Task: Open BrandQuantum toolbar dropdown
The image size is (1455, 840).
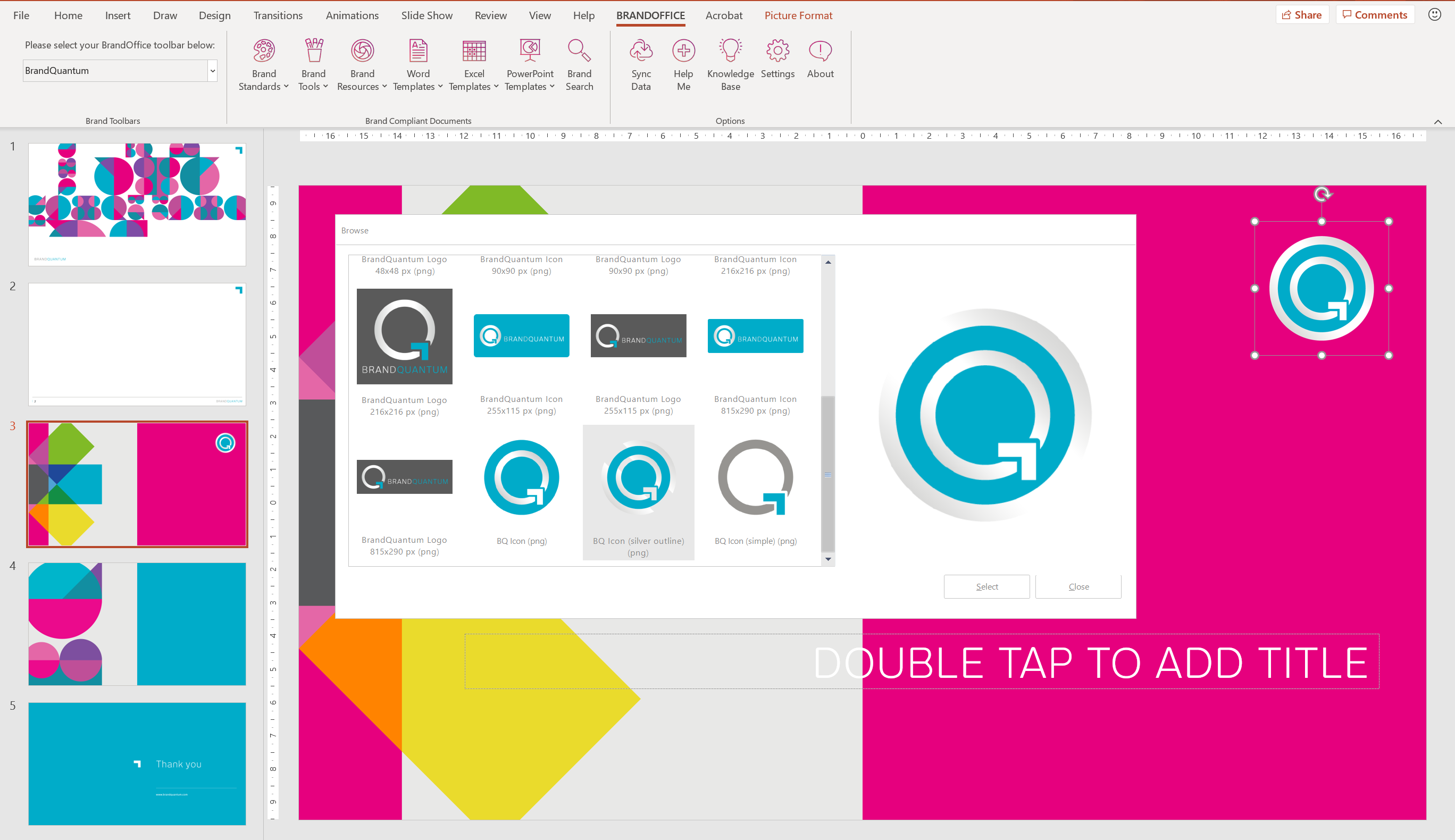Action: tap(212, 71)
